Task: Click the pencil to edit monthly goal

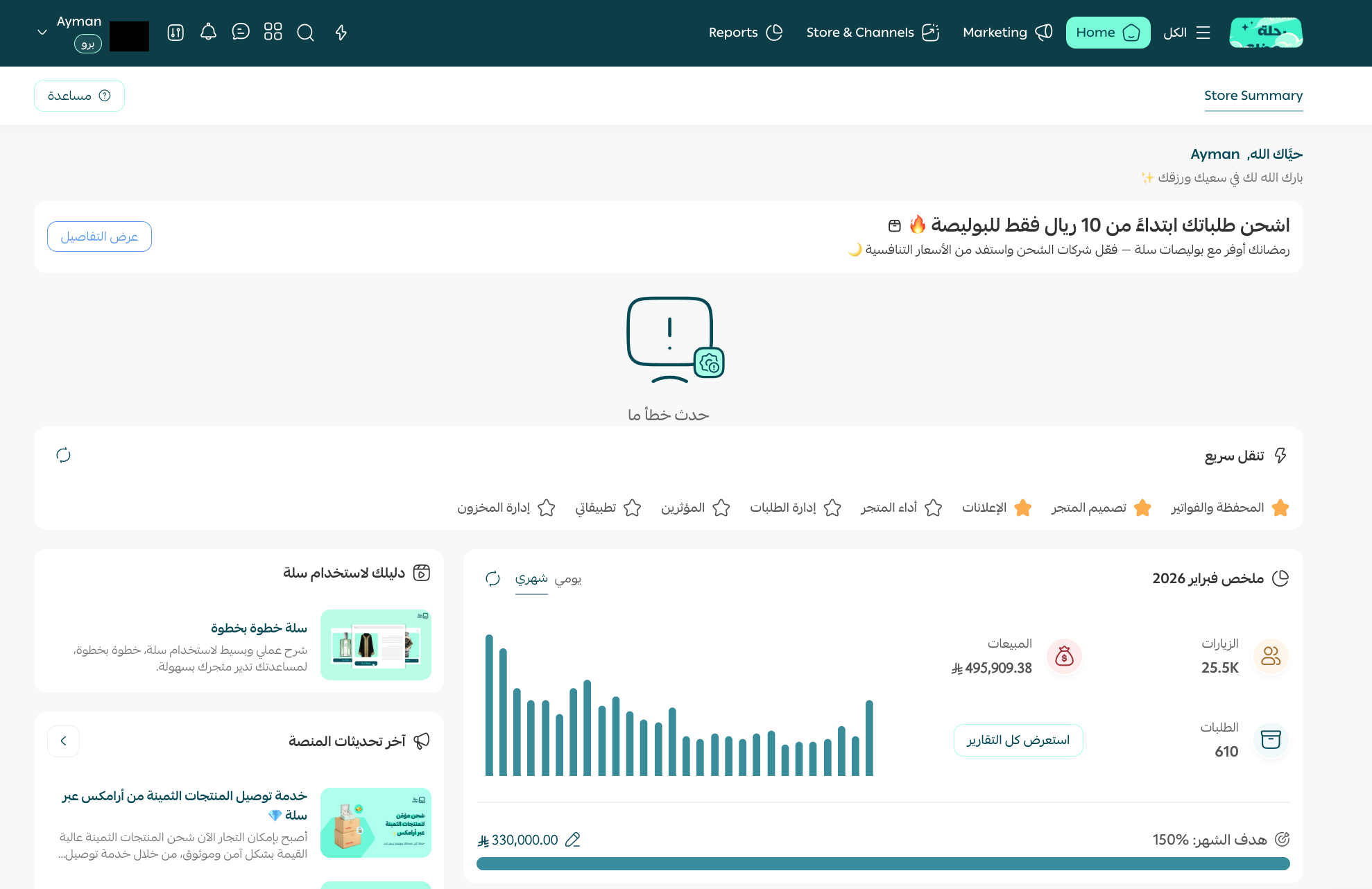Action: (x=572, y=840)
